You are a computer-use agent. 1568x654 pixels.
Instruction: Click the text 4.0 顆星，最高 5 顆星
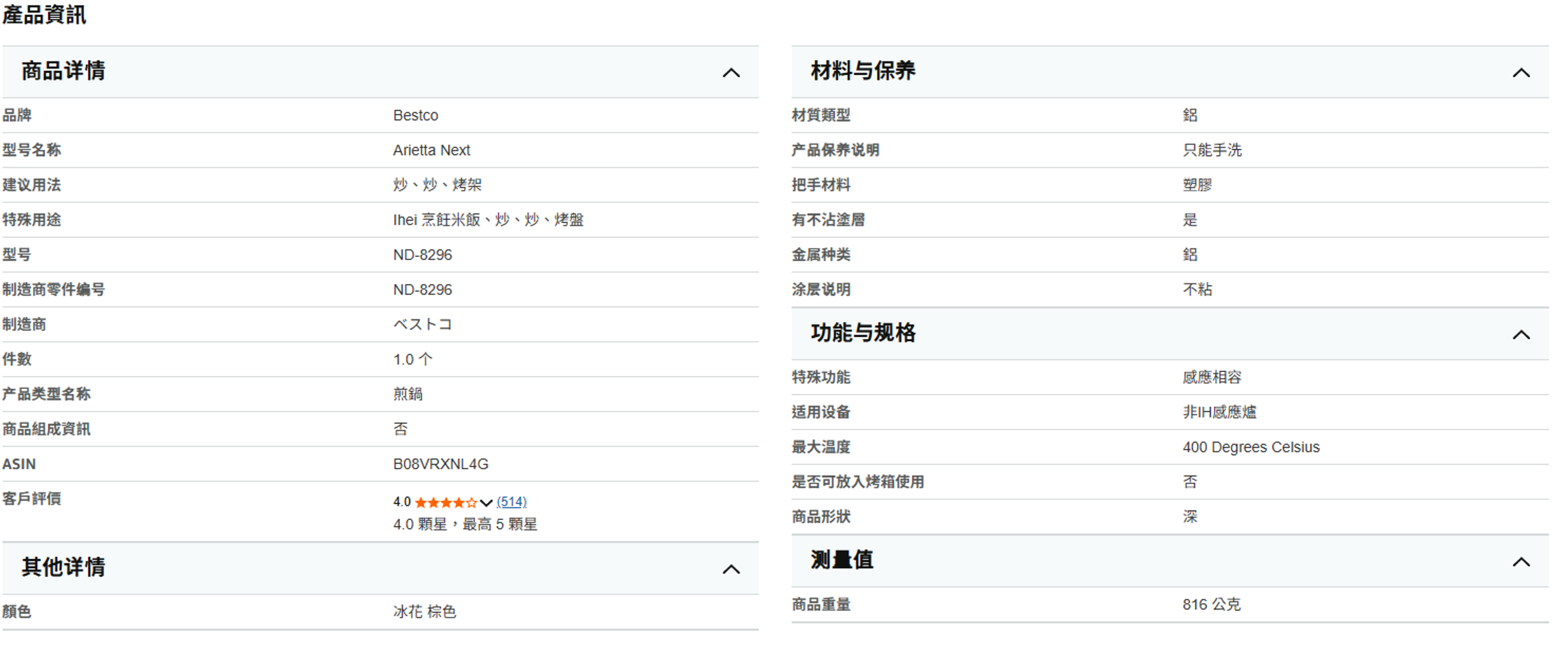coord(465,524)
